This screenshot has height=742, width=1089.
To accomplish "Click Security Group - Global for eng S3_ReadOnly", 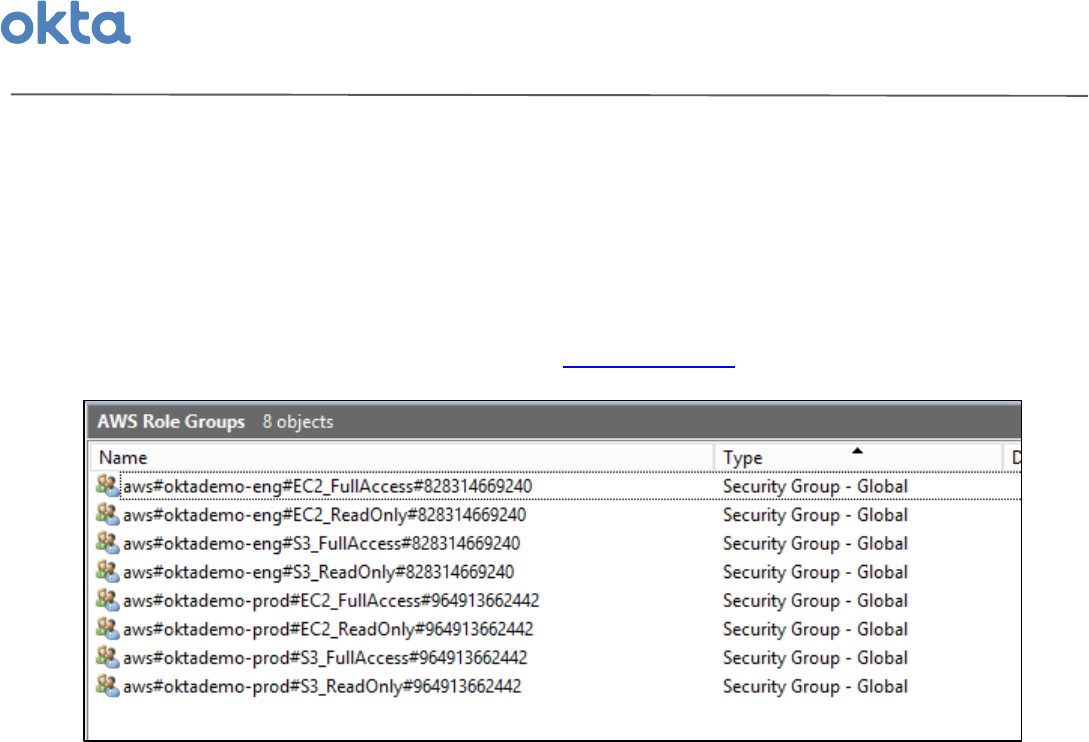I will tap(815, 572).
